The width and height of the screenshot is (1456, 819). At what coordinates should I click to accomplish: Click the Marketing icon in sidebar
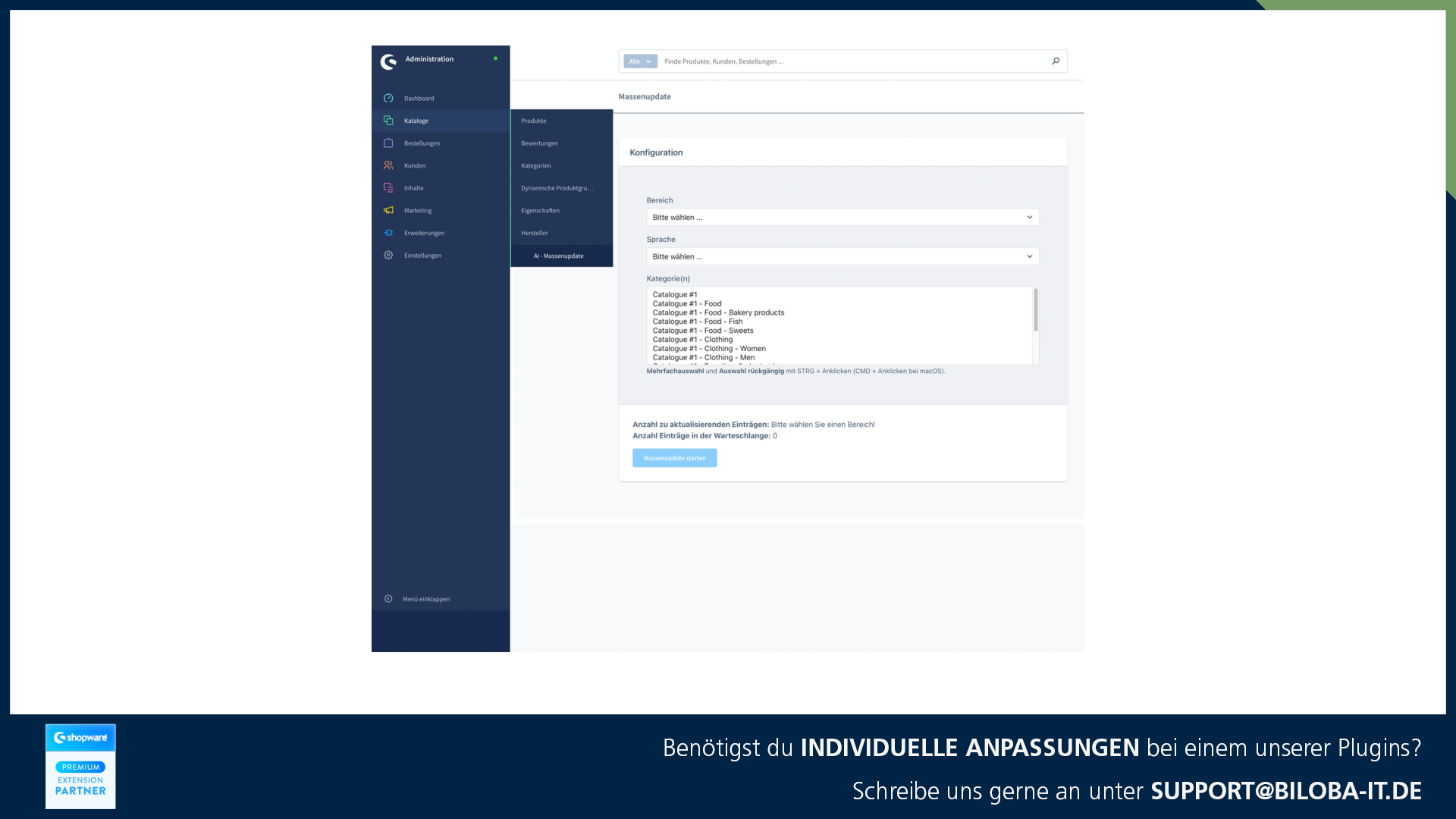pos(388,210)
